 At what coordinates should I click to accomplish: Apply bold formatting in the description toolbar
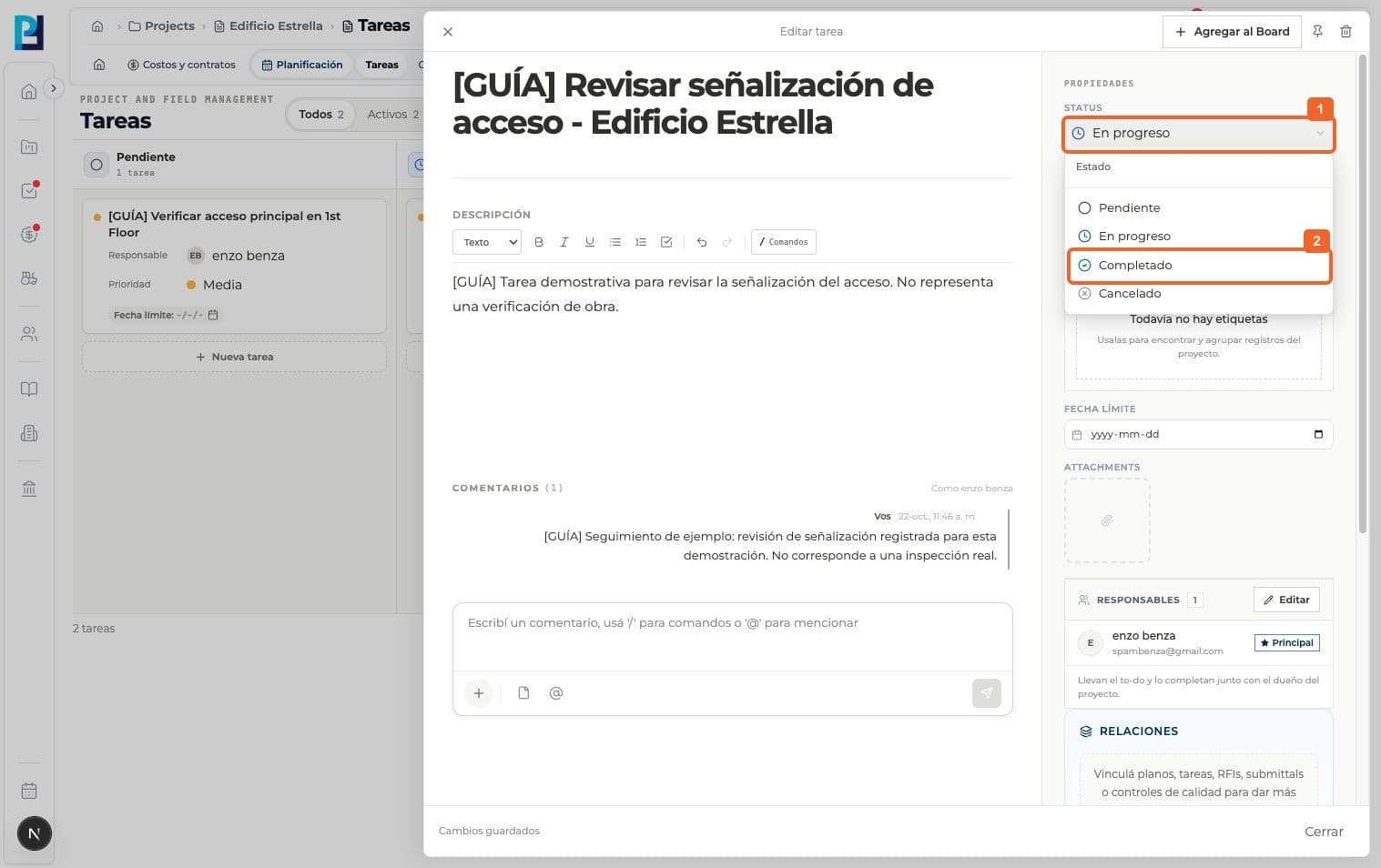coord(539,242)
